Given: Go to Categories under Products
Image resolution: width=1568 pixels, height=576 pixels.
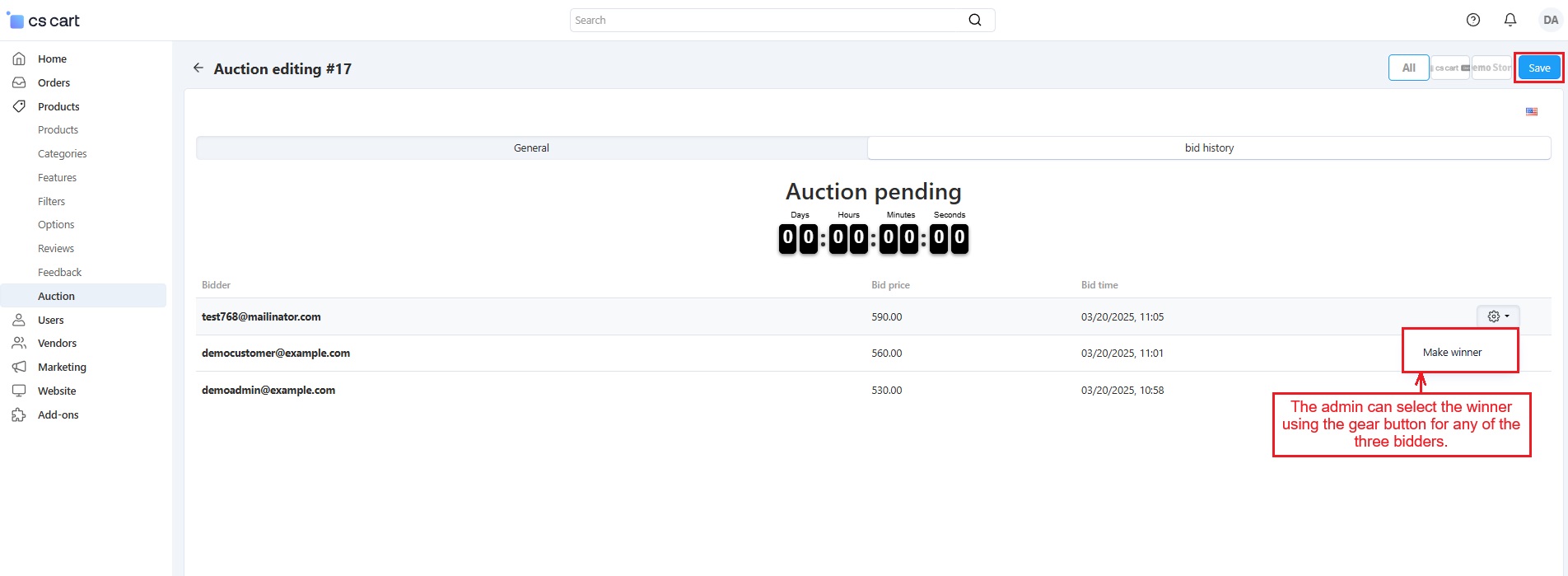Looking at the screenshot, I should 62,154.
